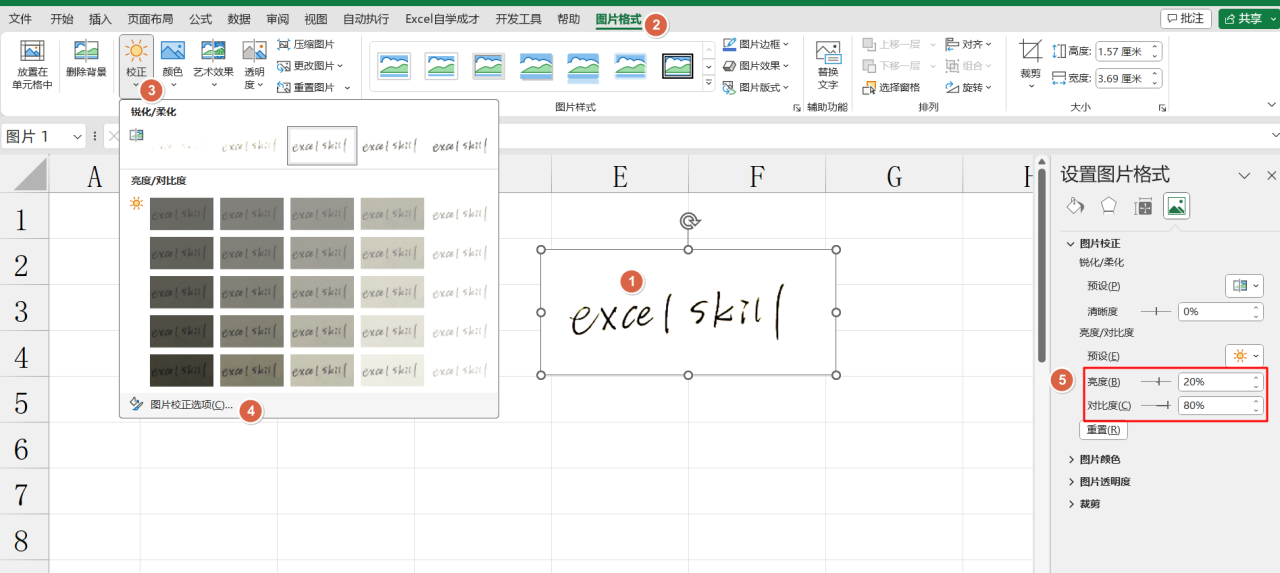Click the 删除背景 tool icon

[x=86, y=52]
